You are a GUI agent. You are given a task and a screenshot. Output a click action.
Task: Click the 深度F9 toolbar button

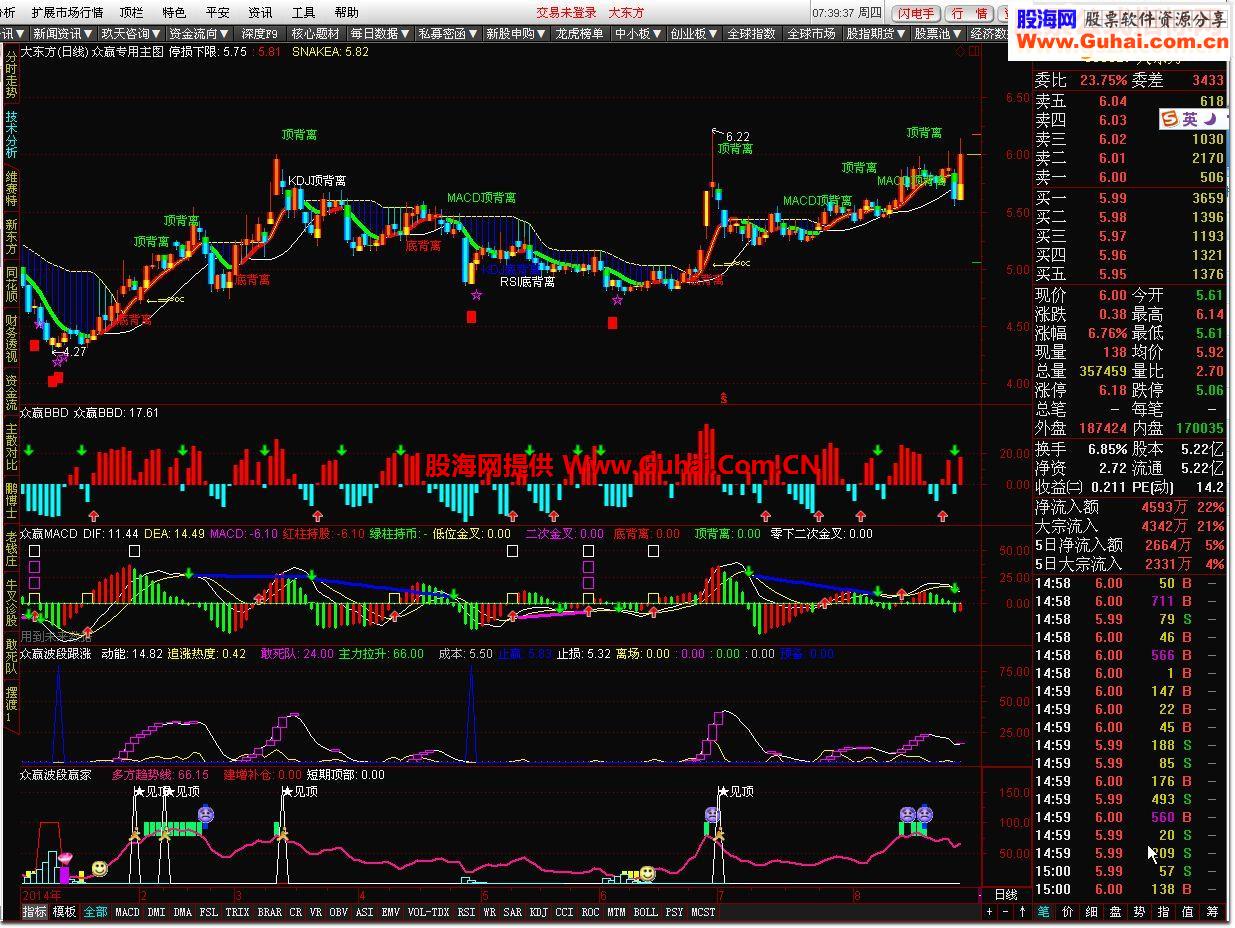260,34
